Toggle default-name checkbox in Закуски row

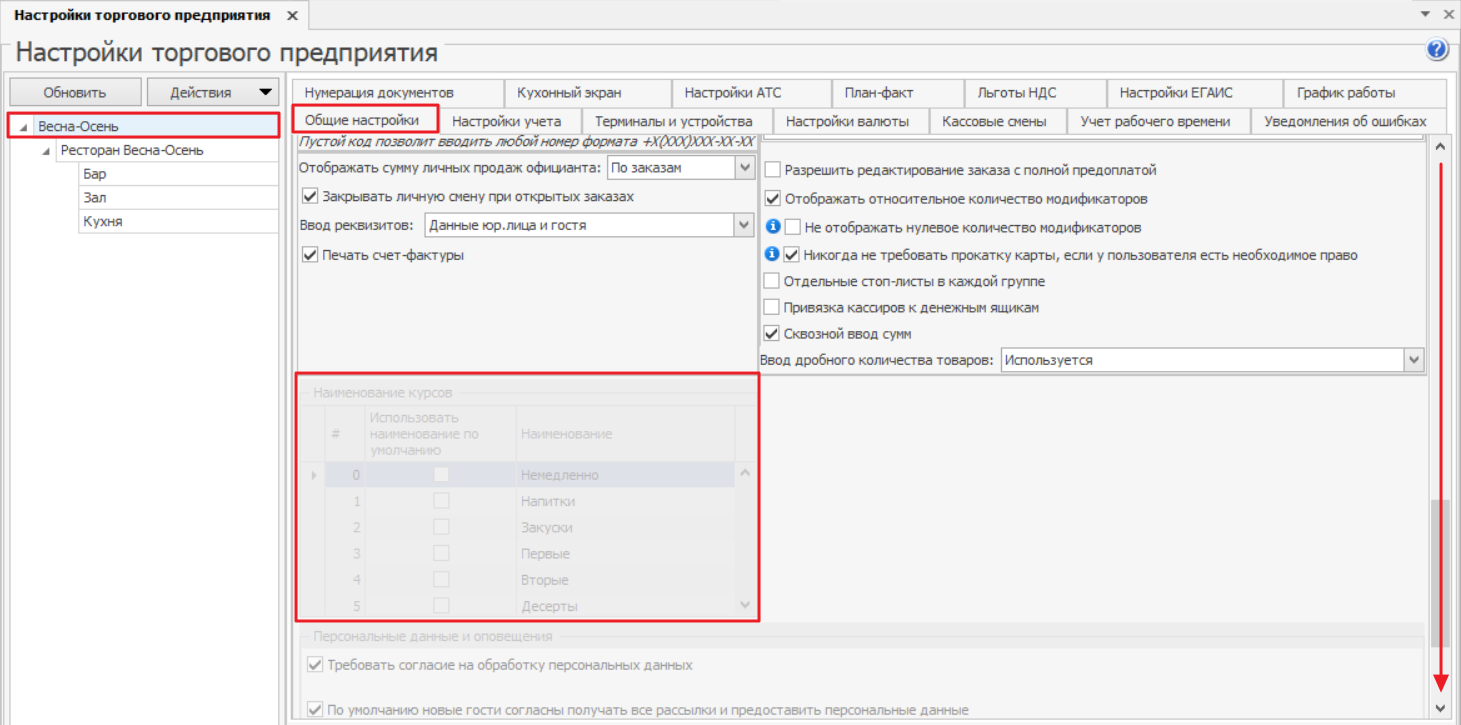(440, 526)
